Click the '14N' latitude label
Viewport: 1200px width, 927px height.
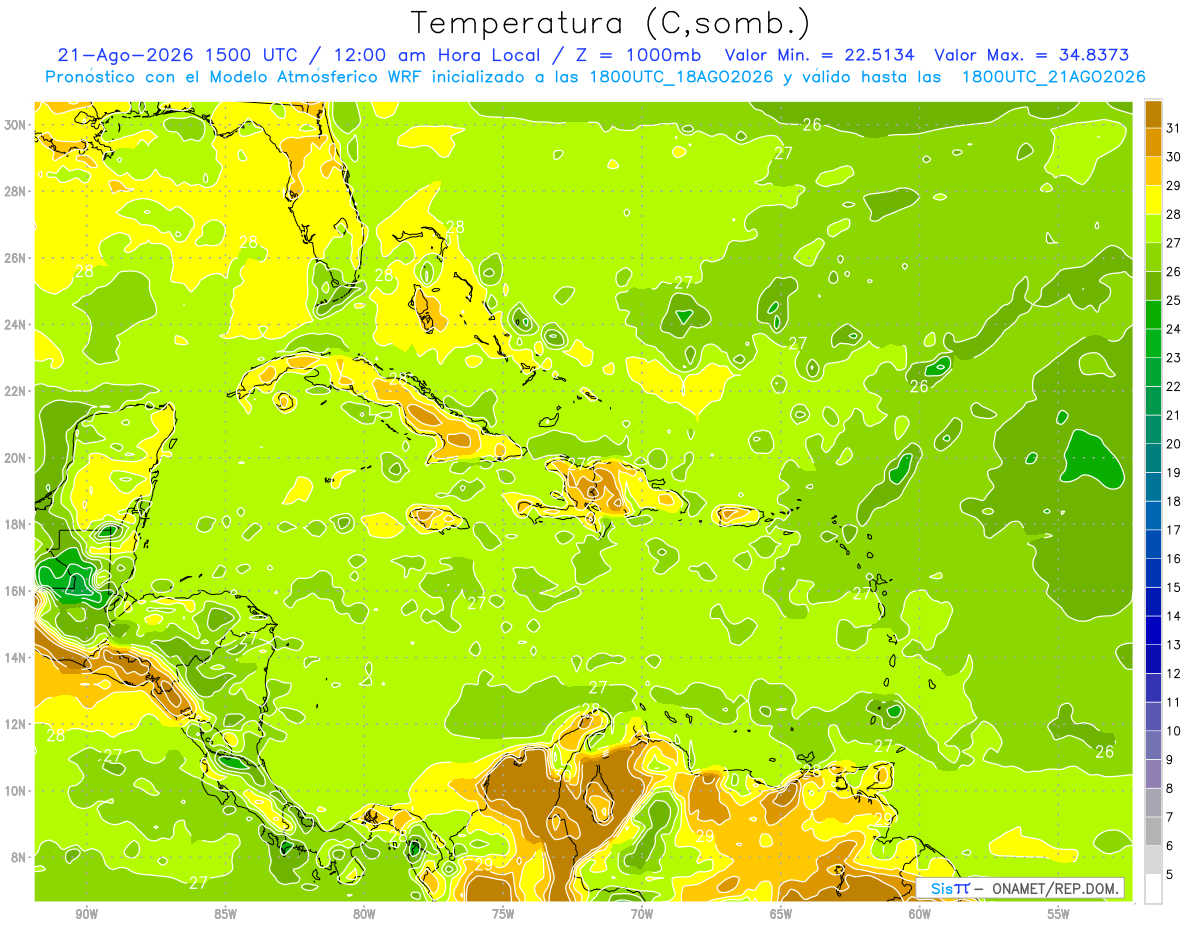16,657
